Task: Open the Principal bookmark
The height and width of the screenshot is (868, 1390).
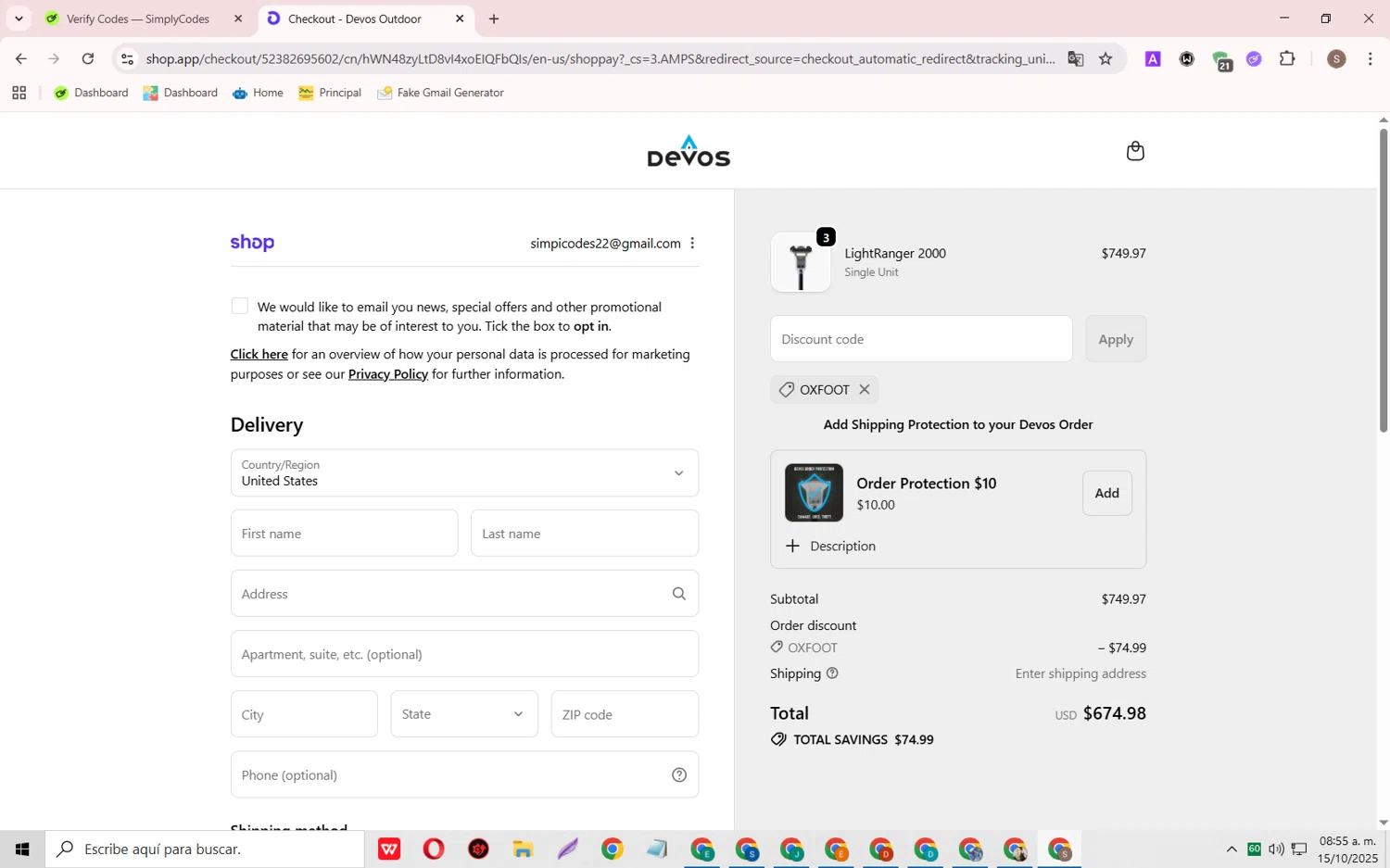Action: click(x=330, y=93)
